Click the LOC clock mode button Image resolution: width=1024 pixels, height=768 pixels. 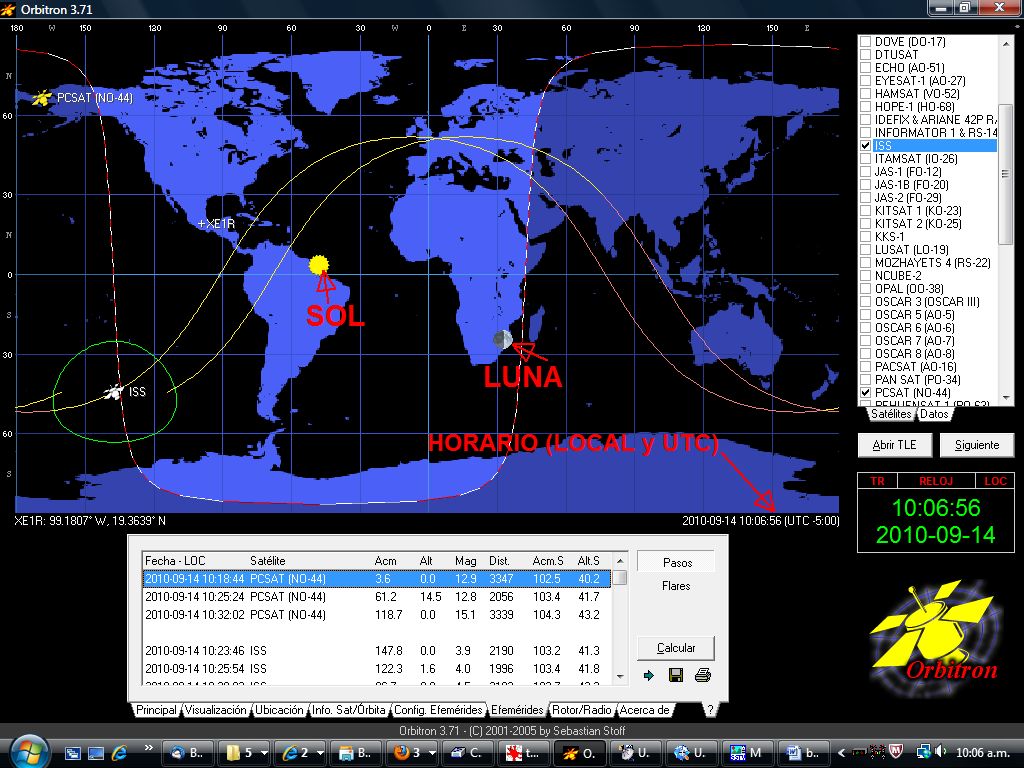pyautogui.click(x=995, y=481)
